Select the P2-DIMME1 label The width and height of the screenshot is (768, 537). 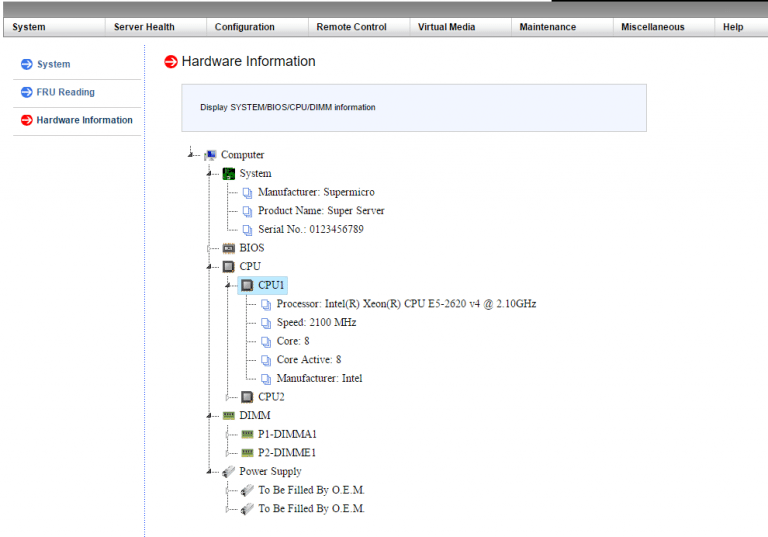(287, 453)
